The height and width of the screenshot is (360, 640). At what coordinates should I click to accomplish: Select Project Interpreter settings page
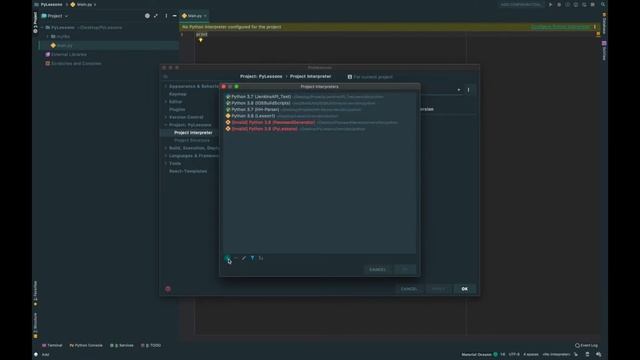click(x=193, y=133)
